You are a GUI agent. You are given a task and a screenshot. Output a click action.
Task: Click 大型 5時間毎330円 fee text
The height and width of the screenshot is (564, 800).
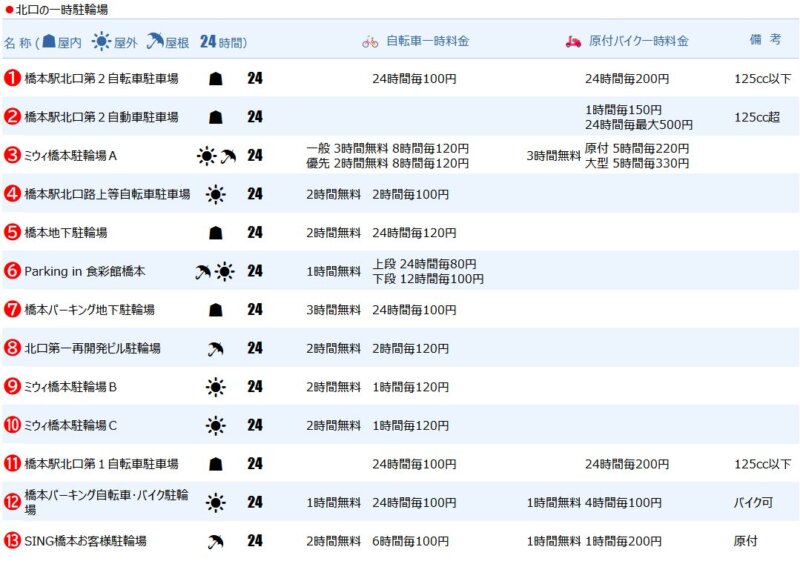pos(637,163)
